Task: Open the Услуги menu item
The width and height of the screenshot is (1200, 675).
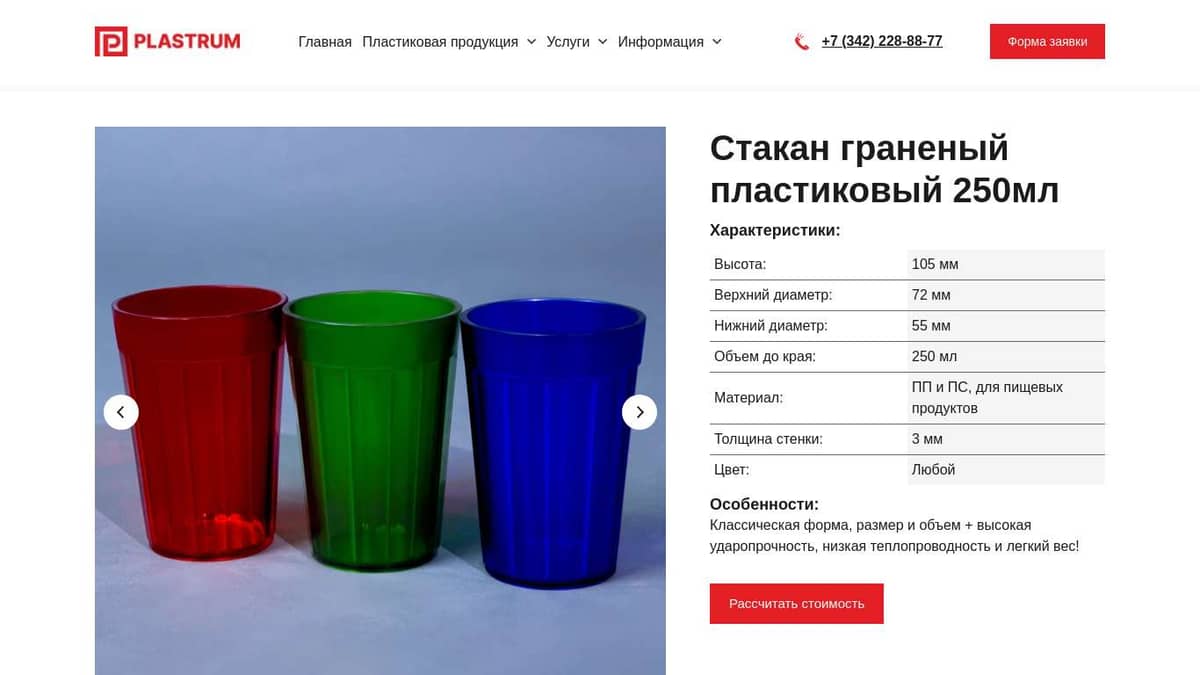Action: pyautogui.click(x=568, y=42)
